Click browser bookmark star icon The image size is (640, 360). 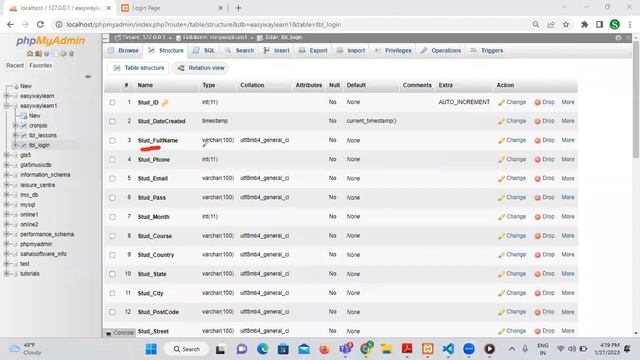566,24
